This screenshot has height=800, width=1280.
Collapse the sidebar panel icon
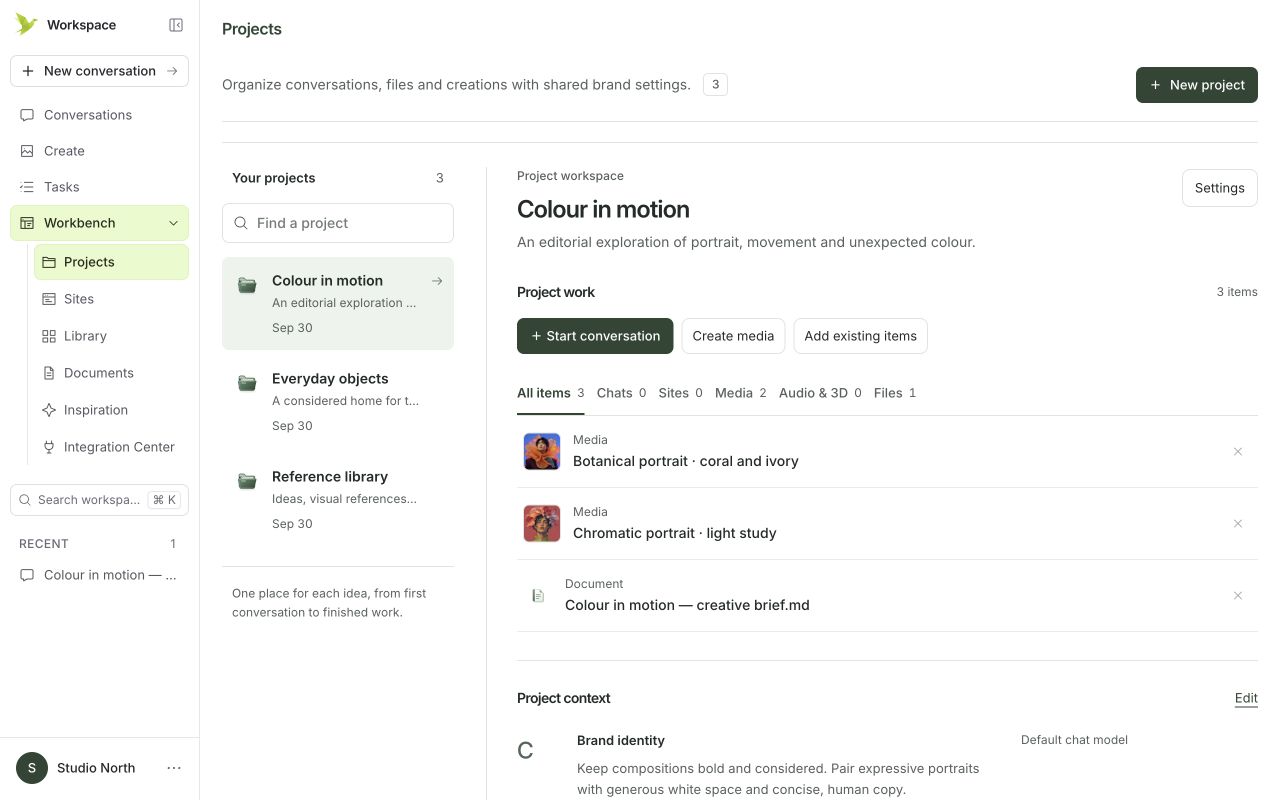pos(176,25)
